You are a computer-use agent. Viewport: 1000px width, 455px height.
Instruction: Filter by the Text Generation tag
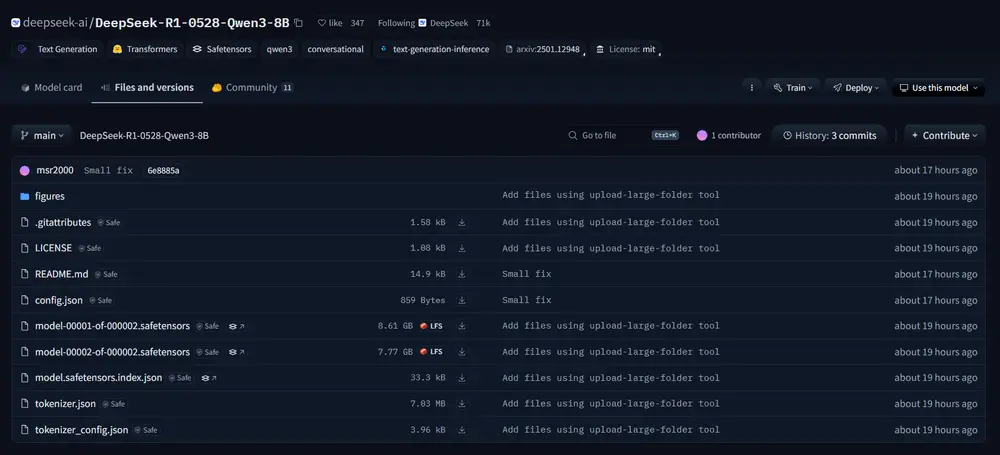tap(57, 49)
